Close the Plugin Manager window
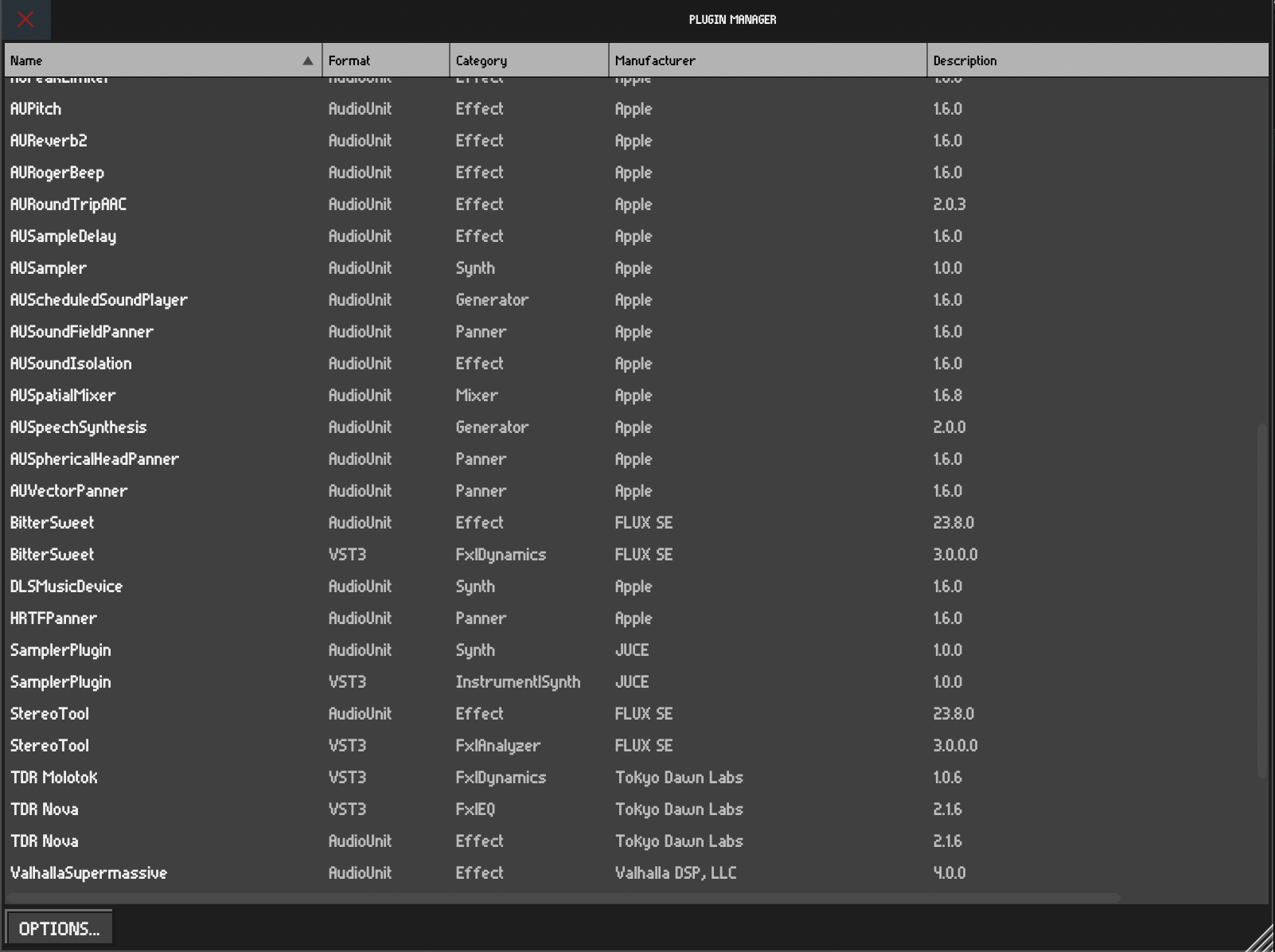Image resolution: width=1275 pixels, height=952 pixels. [x=25, y=20]
